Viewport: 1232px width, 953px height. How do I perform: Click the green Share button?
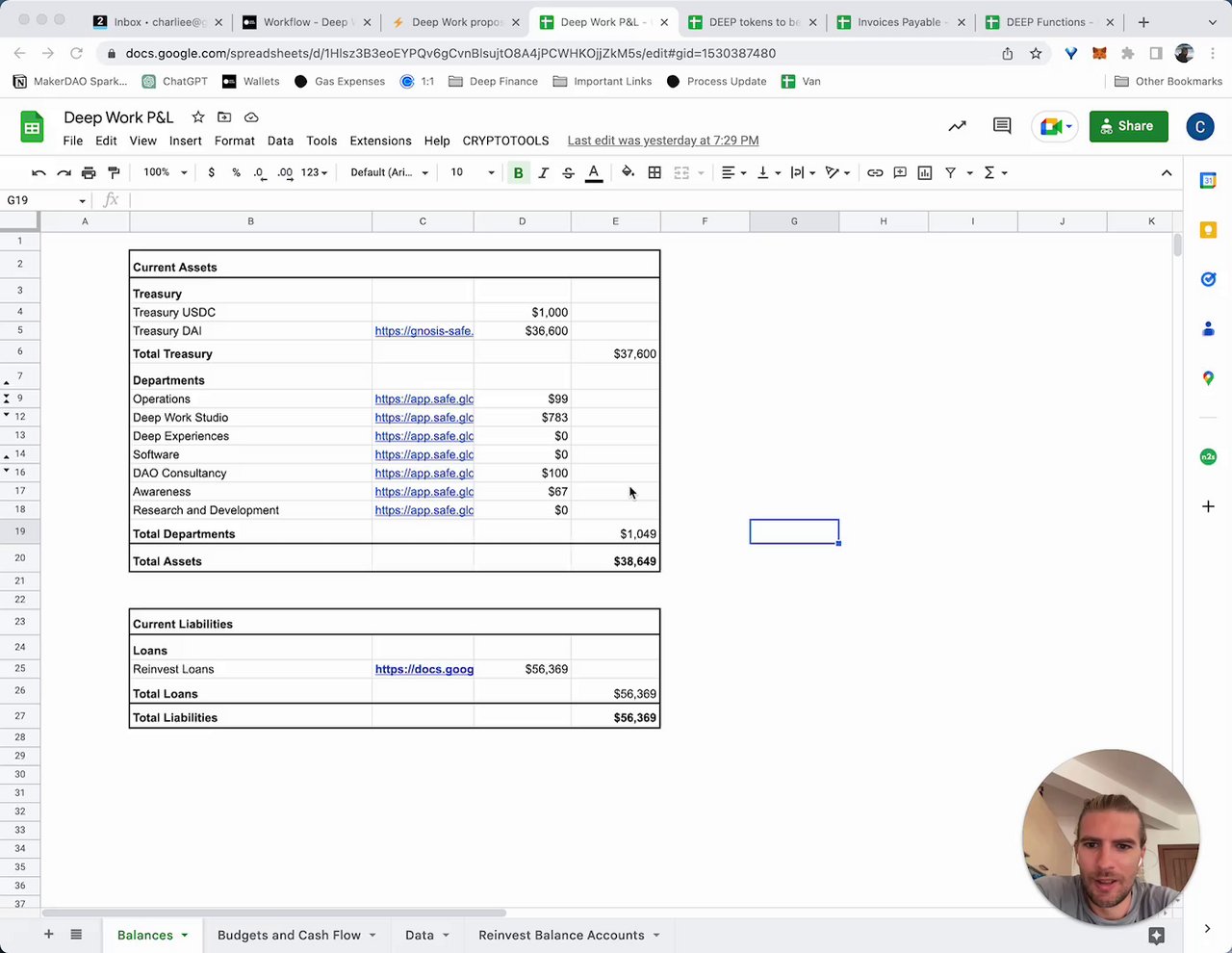coord(1128,126)
